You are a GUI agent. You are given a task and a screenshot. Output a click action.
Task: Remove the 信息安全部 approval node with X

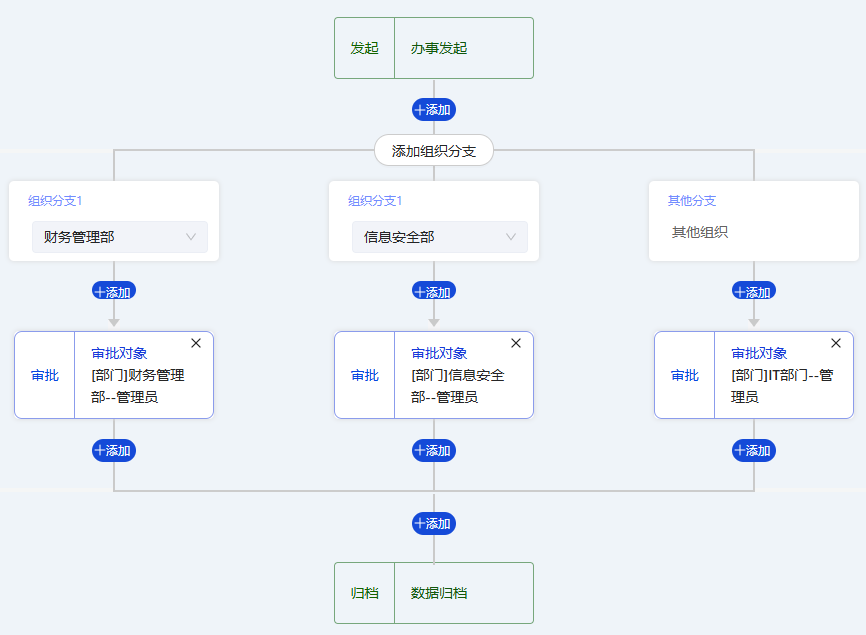pos(516,343)
